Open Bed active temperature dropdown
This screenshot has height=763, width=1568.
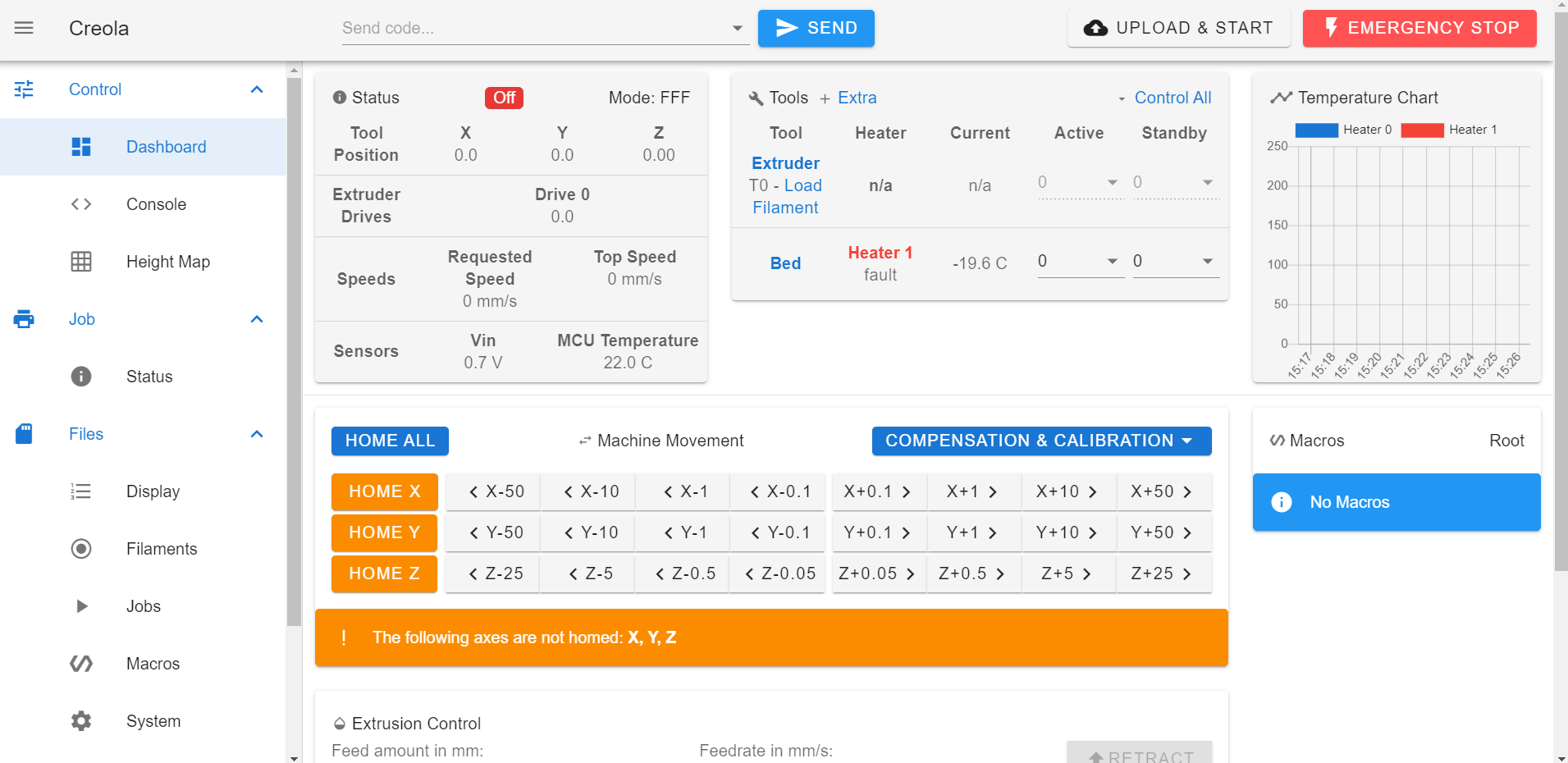point(1113,261)
